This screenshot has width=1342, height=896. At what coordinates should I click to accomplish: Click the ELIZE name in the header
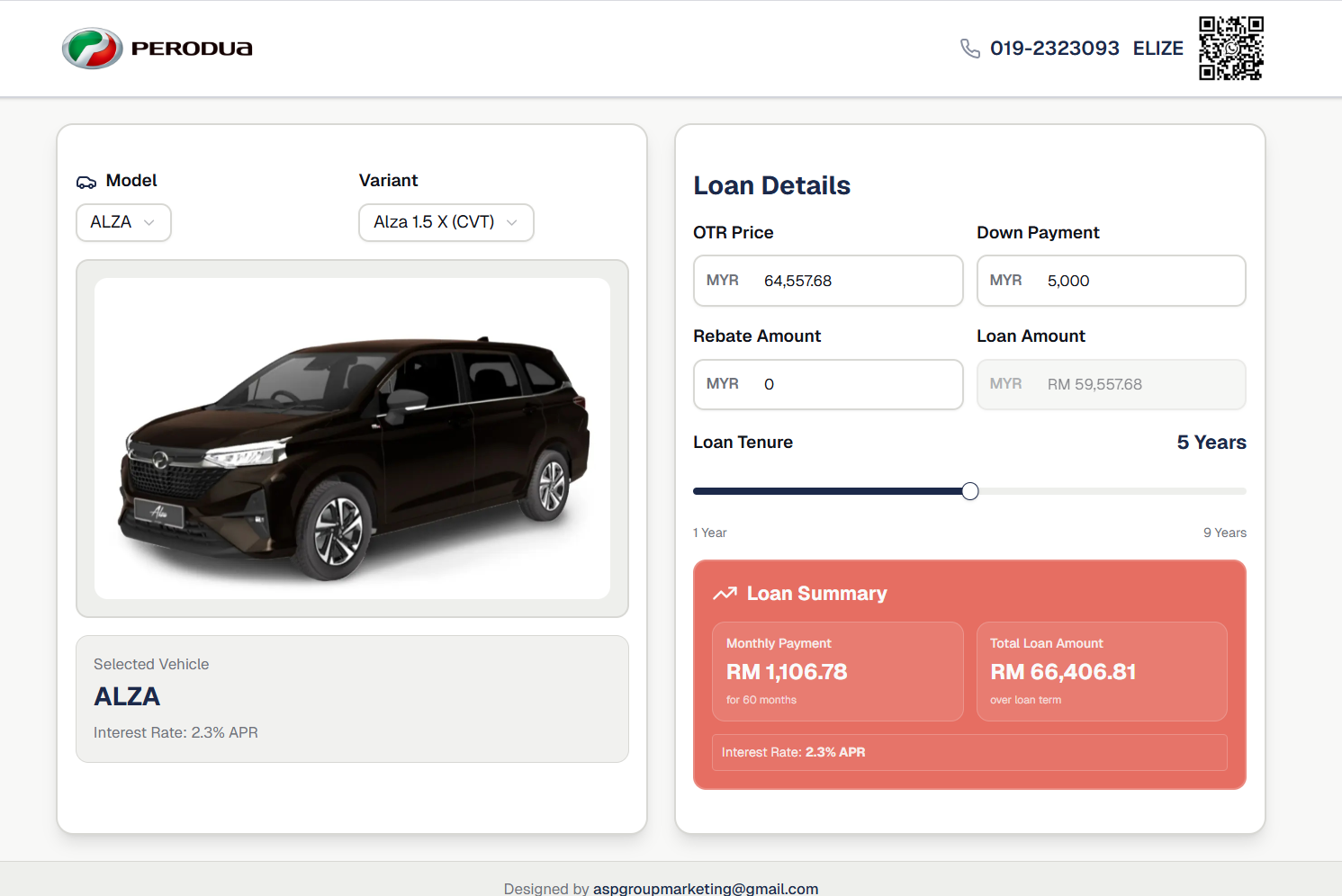(x=1158, y=49)
